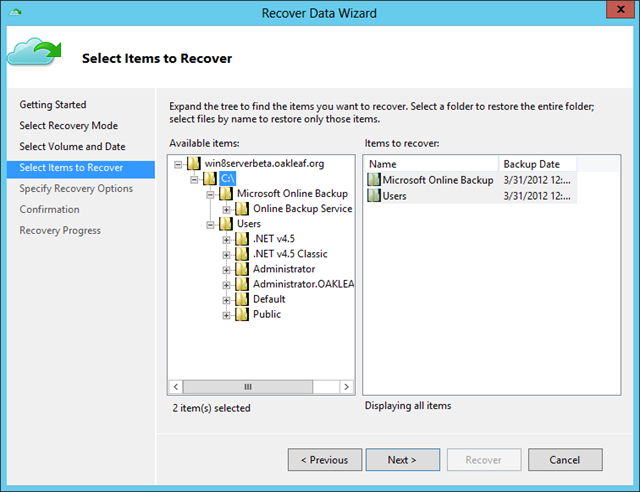Screen dimensions: 640x492
Task: Click the Users folder icon in tree
Action: click(226, 224)
